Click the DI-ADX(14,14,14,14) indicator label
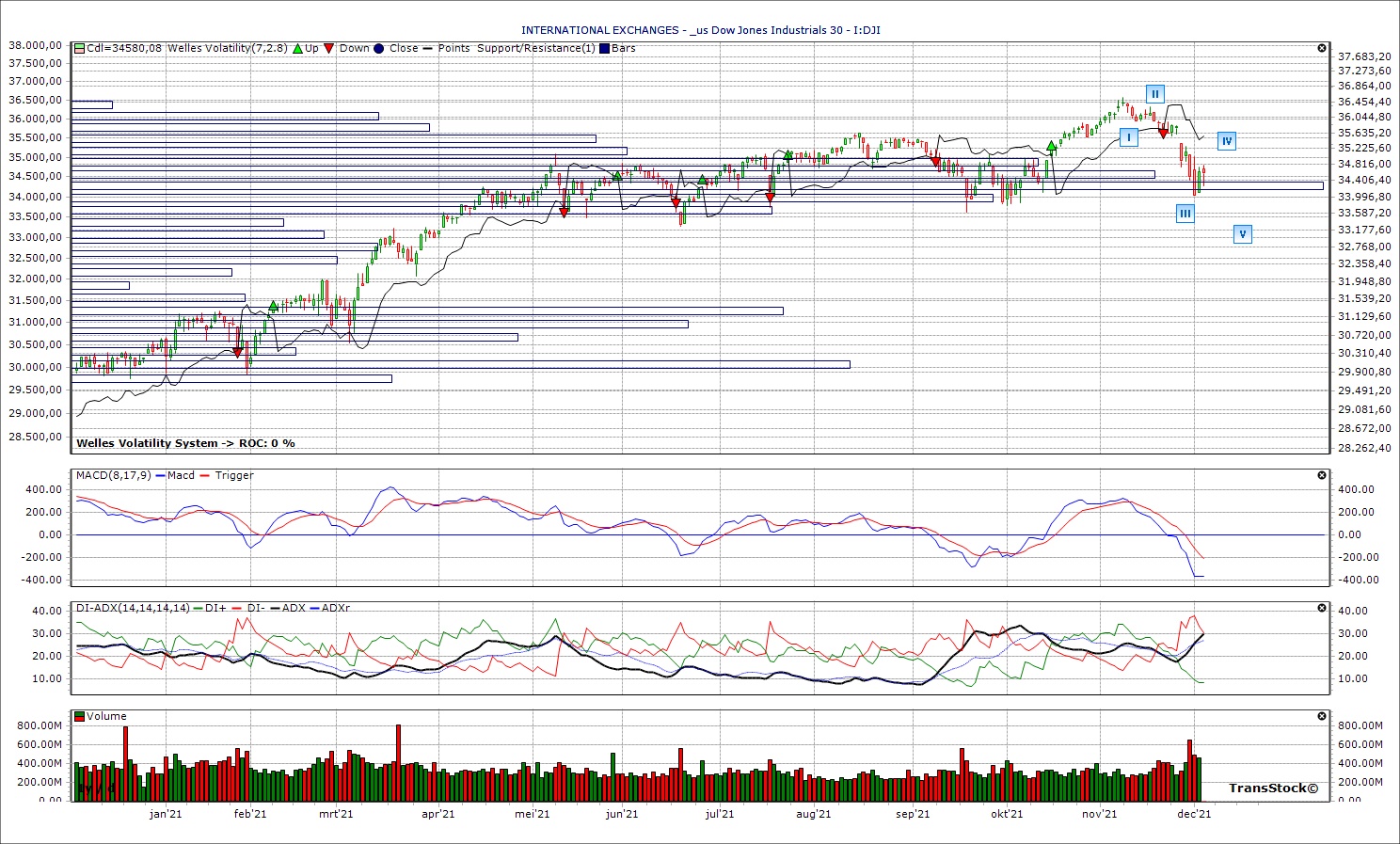The width and height of the screenshot is (1400, 844). (x=133, y=608)
